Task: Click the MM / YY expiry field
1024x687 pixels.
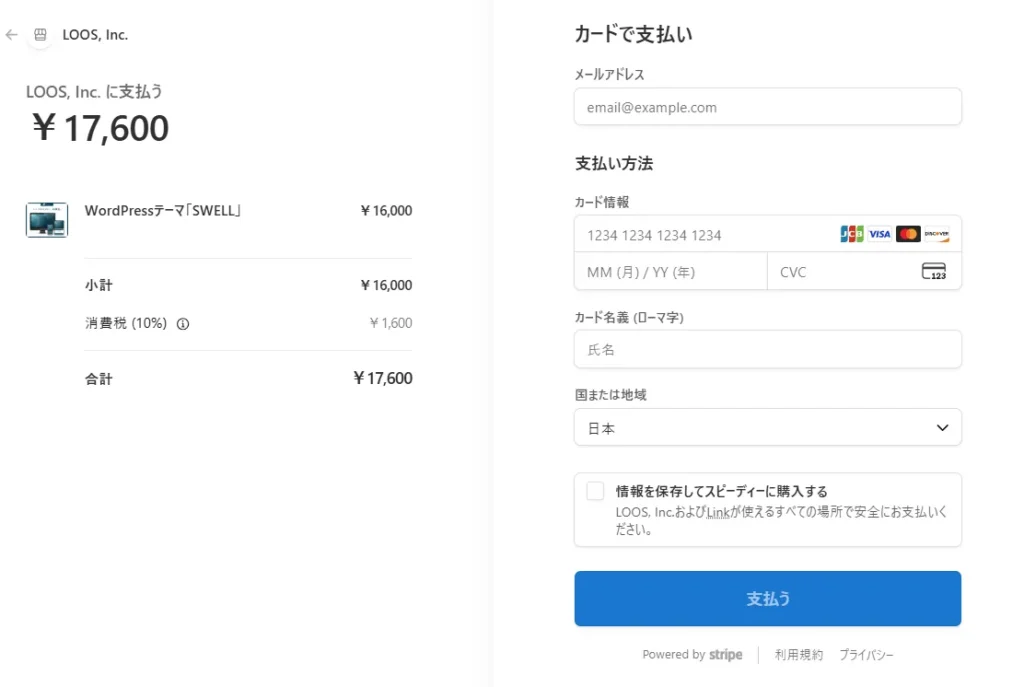Action: 670,272
